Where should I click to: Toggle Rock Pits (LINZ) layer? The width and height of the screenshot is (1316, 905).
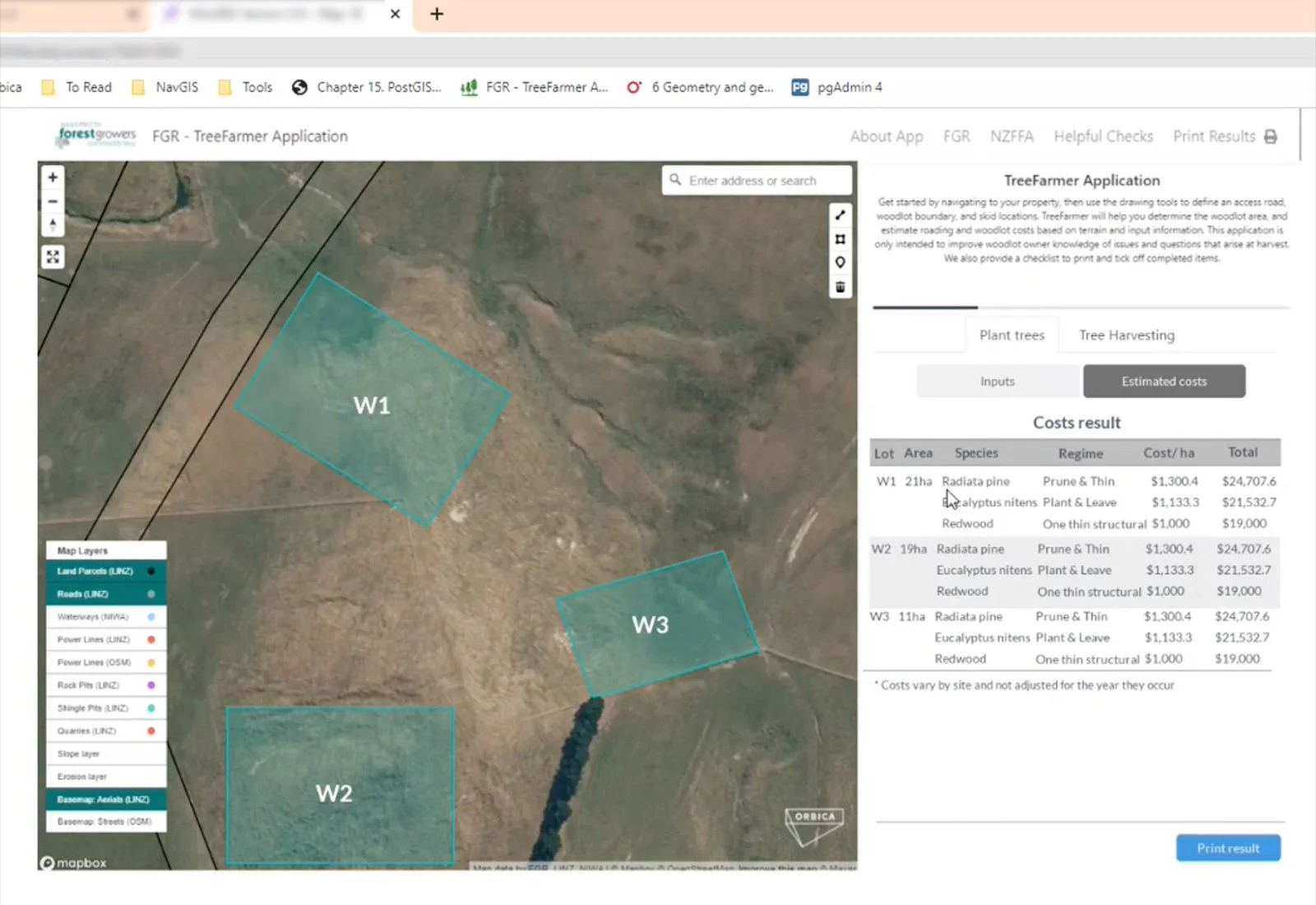[106, 685]
